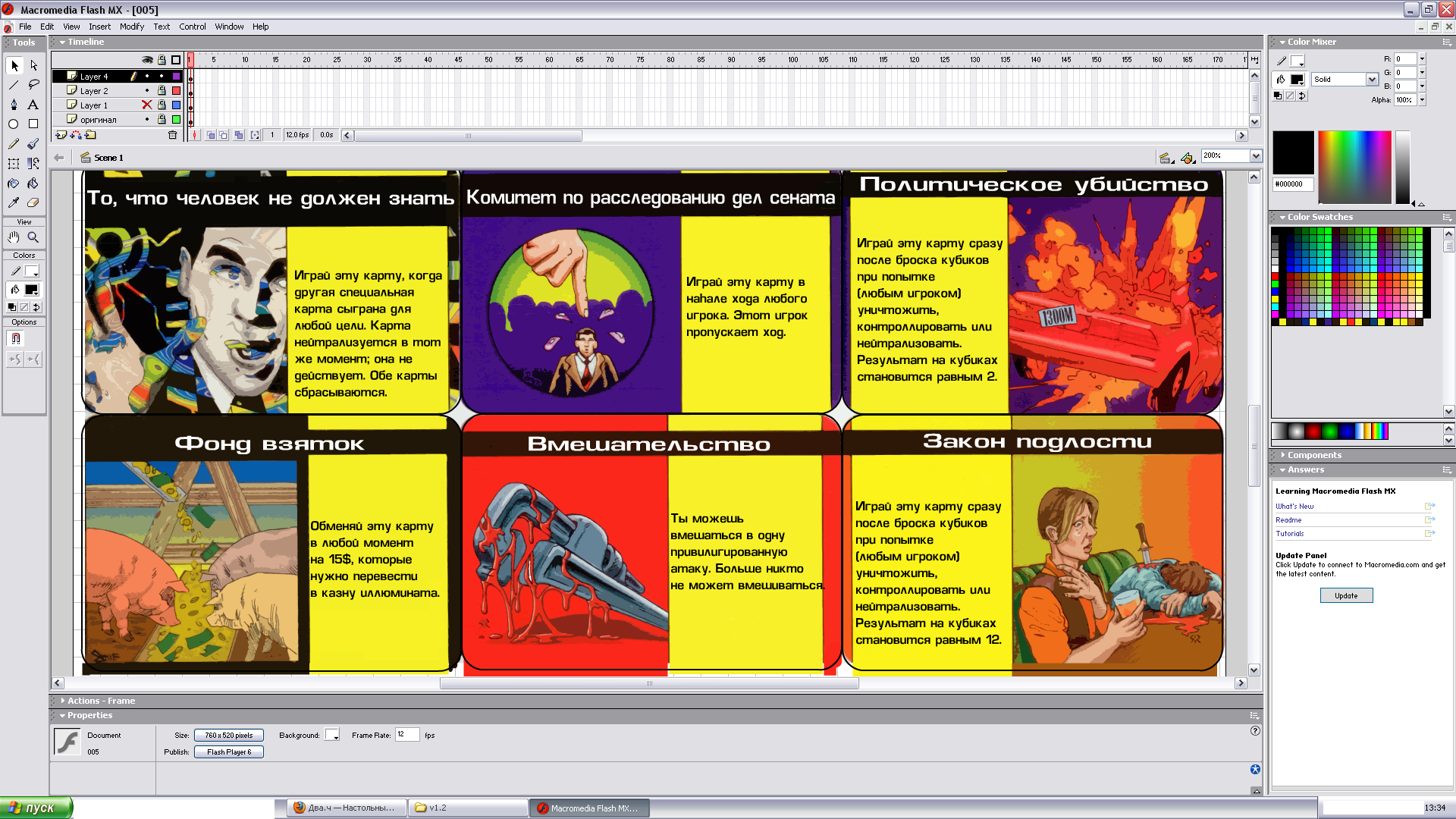The height and width of the screenshot is (819, 1456).
Task: Open the Insert menu
Action: pos(99,27)
